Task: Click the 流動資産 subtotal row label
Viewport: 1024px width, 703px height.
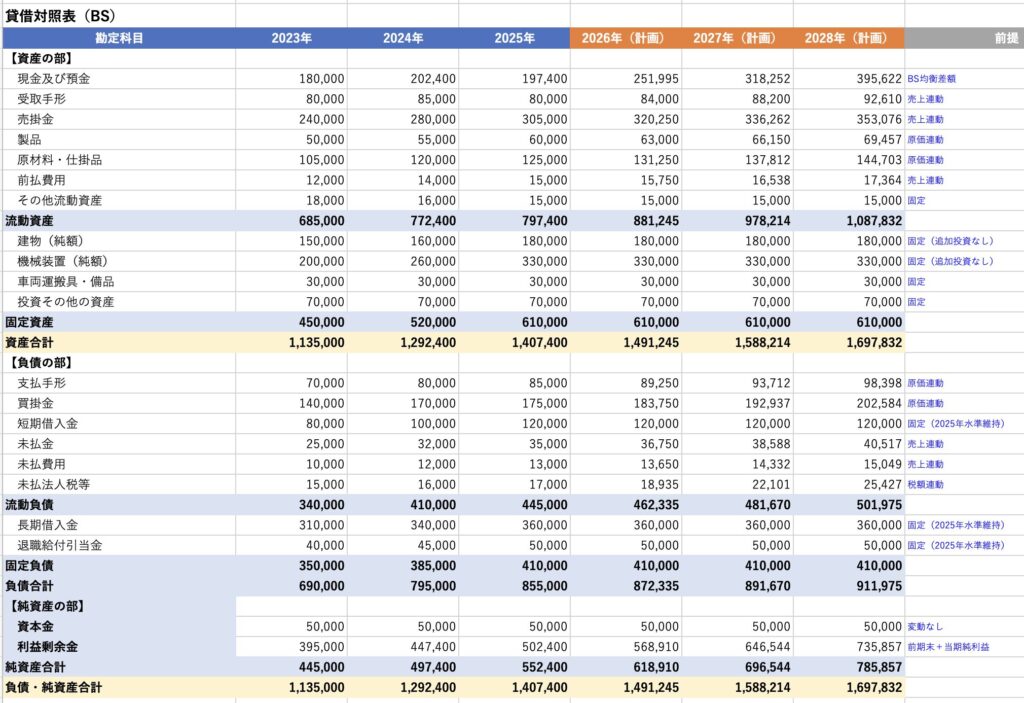Action: point(30,221)
